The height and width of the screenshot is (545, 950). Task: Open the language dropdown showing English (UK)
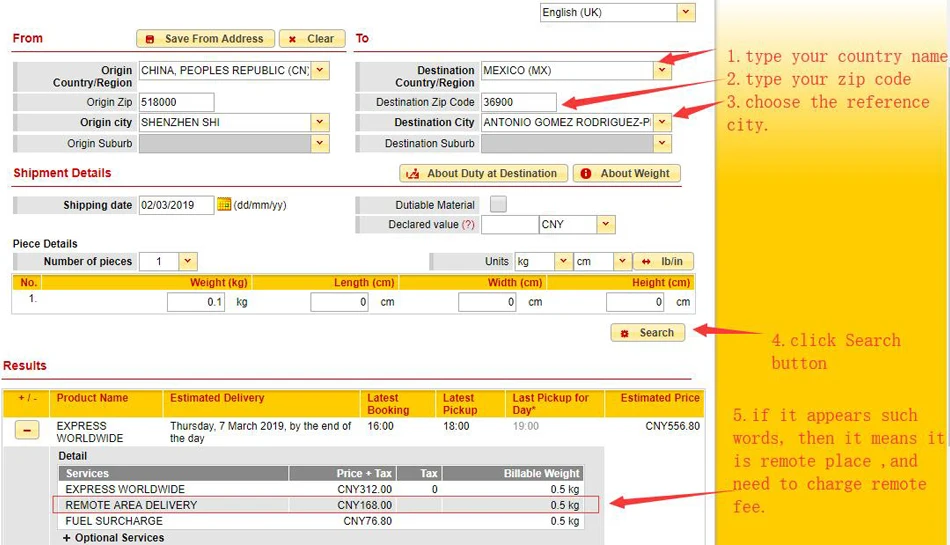(x=686, y=12)
